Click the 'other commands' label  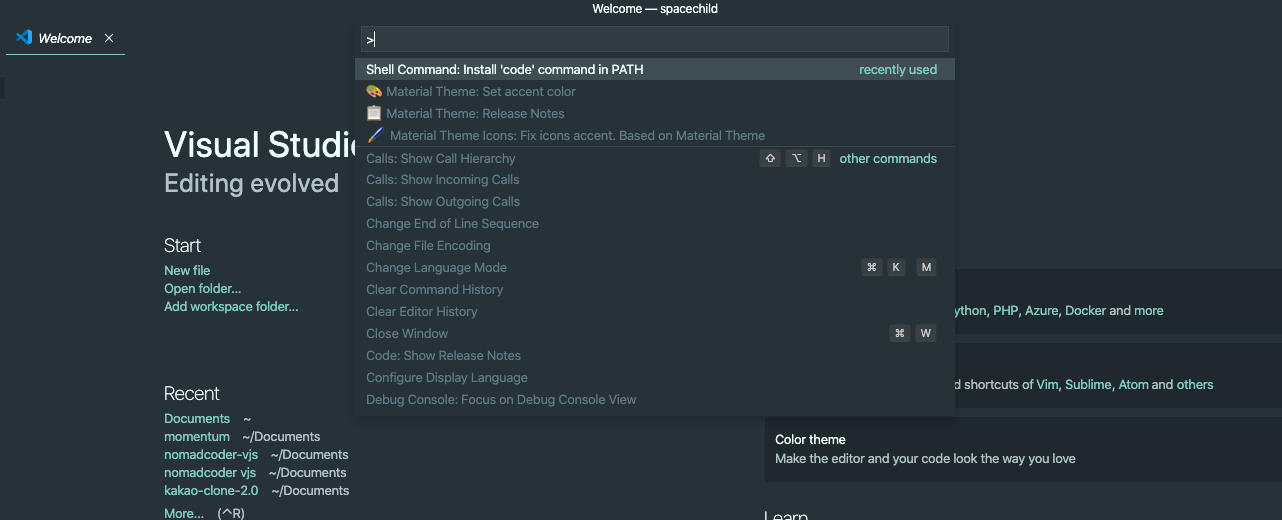click(x=888, y=158)
